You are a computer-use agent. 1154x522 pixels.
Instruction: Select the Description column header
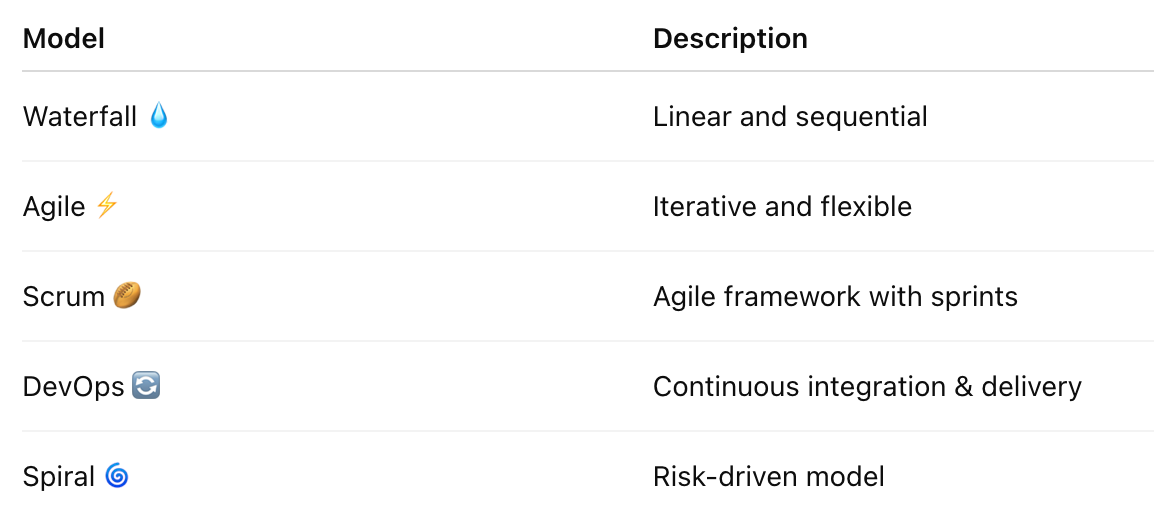tap(730, 38)
